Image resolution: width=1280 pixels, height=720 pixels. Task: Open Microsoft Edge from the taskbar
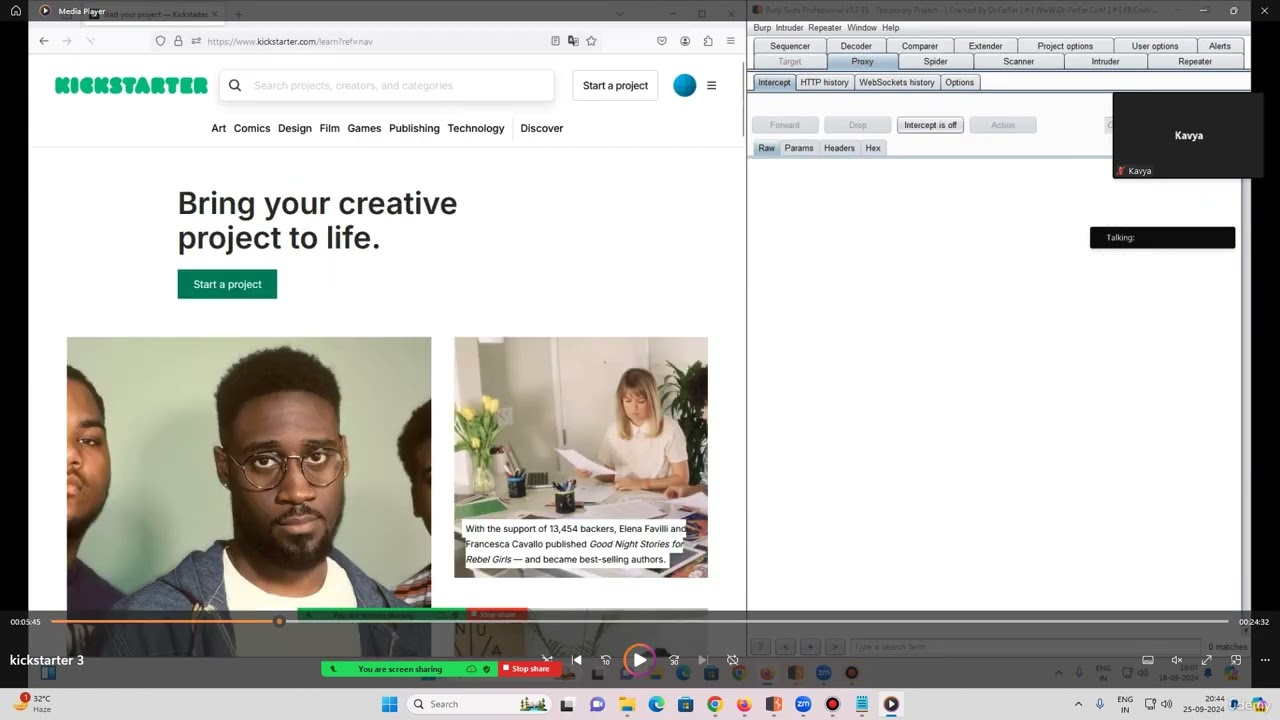tap(656, 704)
